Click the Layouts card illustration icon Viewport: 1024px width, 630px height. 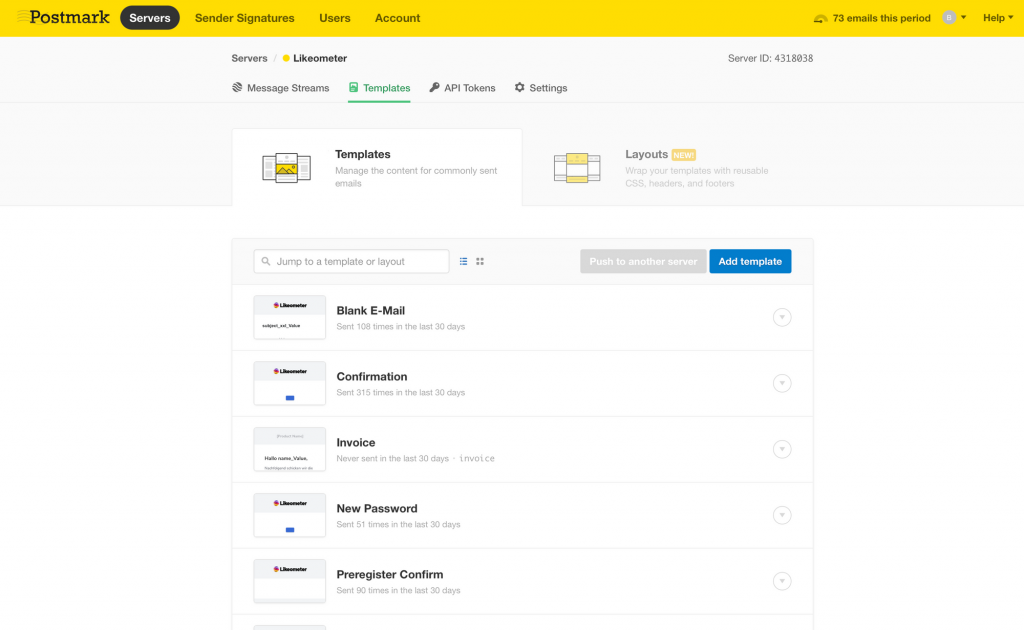click(x=577, y=168)
